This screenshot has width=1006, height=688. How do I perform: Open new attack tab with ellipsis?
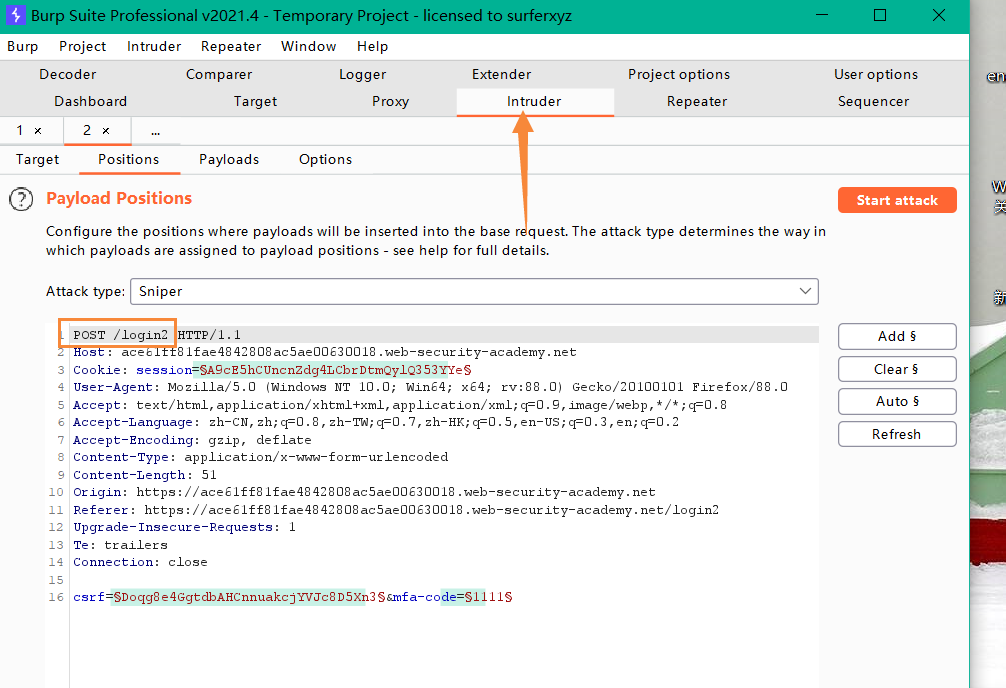tap(156, 132)
